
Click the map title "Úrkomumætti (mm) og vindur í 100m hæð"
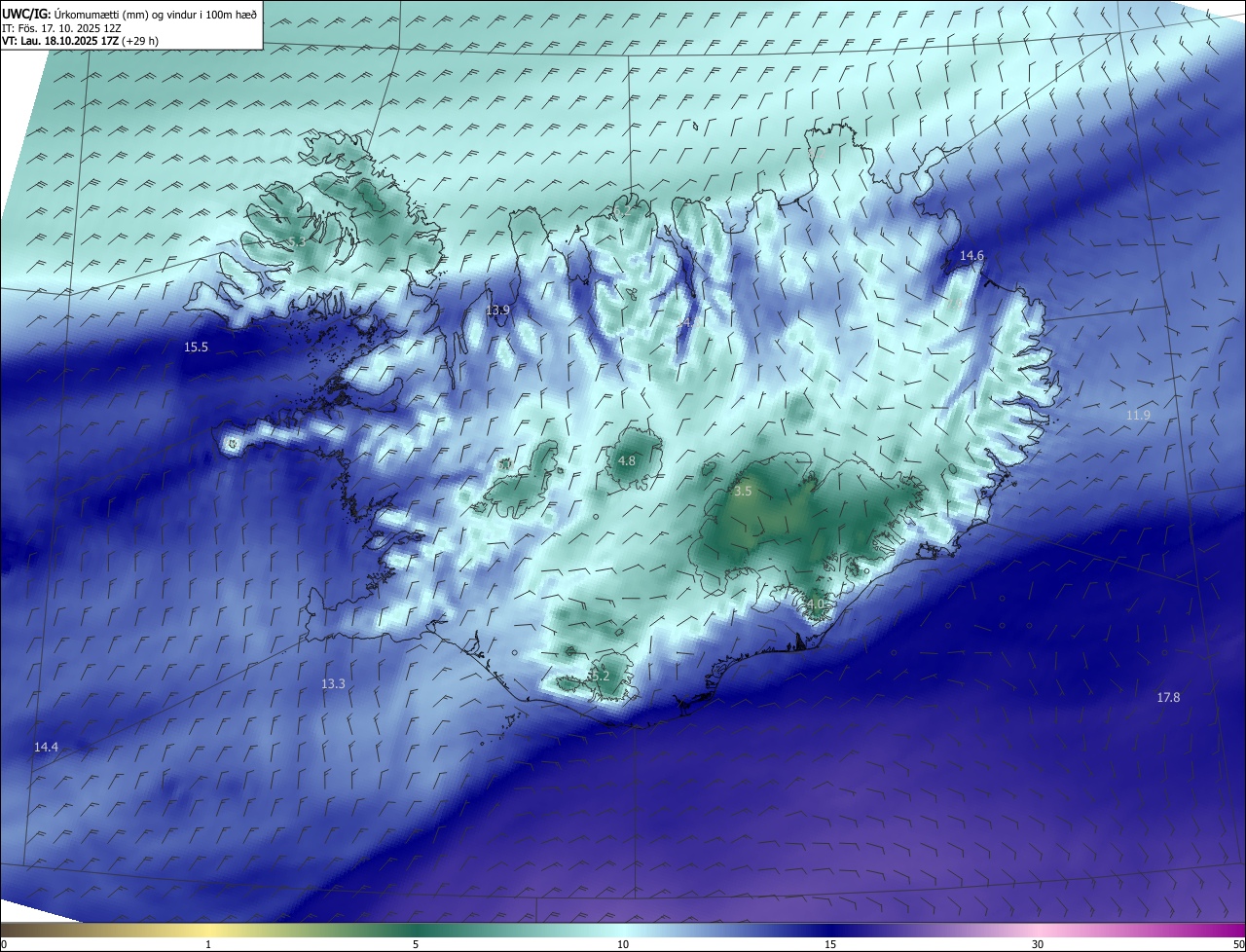(x=156, y=14)
